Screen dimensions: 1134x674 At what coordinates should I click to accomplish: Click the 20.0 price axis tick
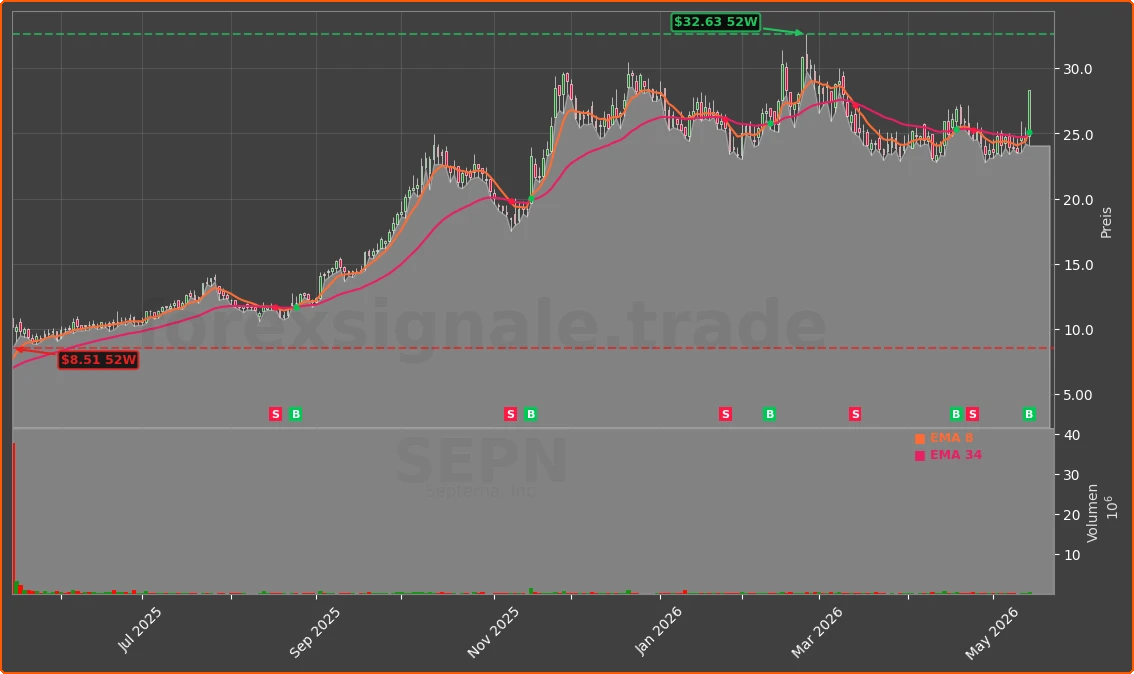1078,200
